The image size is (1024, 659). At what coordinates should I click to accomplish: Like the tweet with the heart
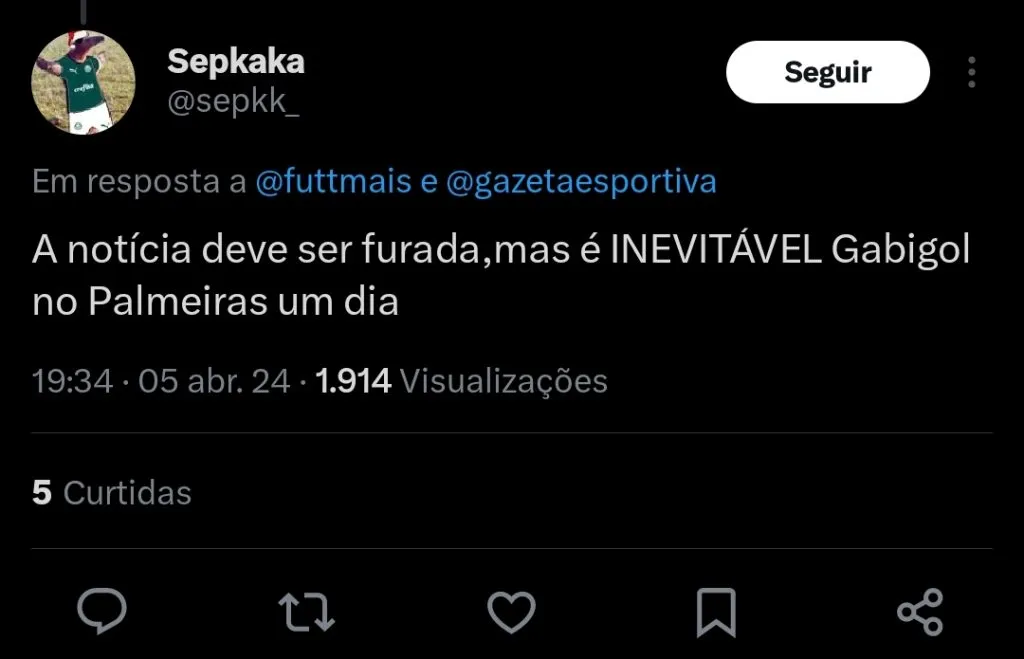[511, 611]
